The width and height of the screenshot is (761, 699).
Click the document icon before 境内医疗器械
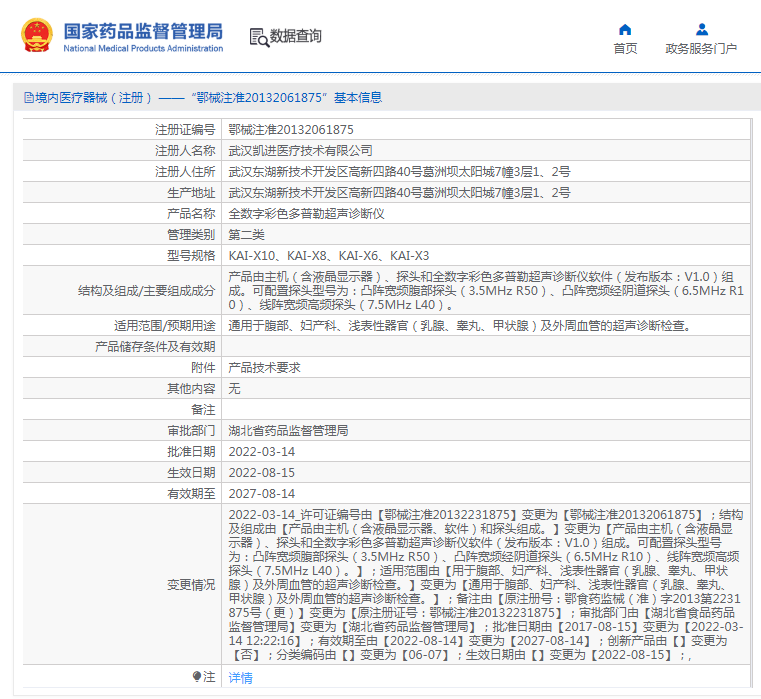pos(28,98)
